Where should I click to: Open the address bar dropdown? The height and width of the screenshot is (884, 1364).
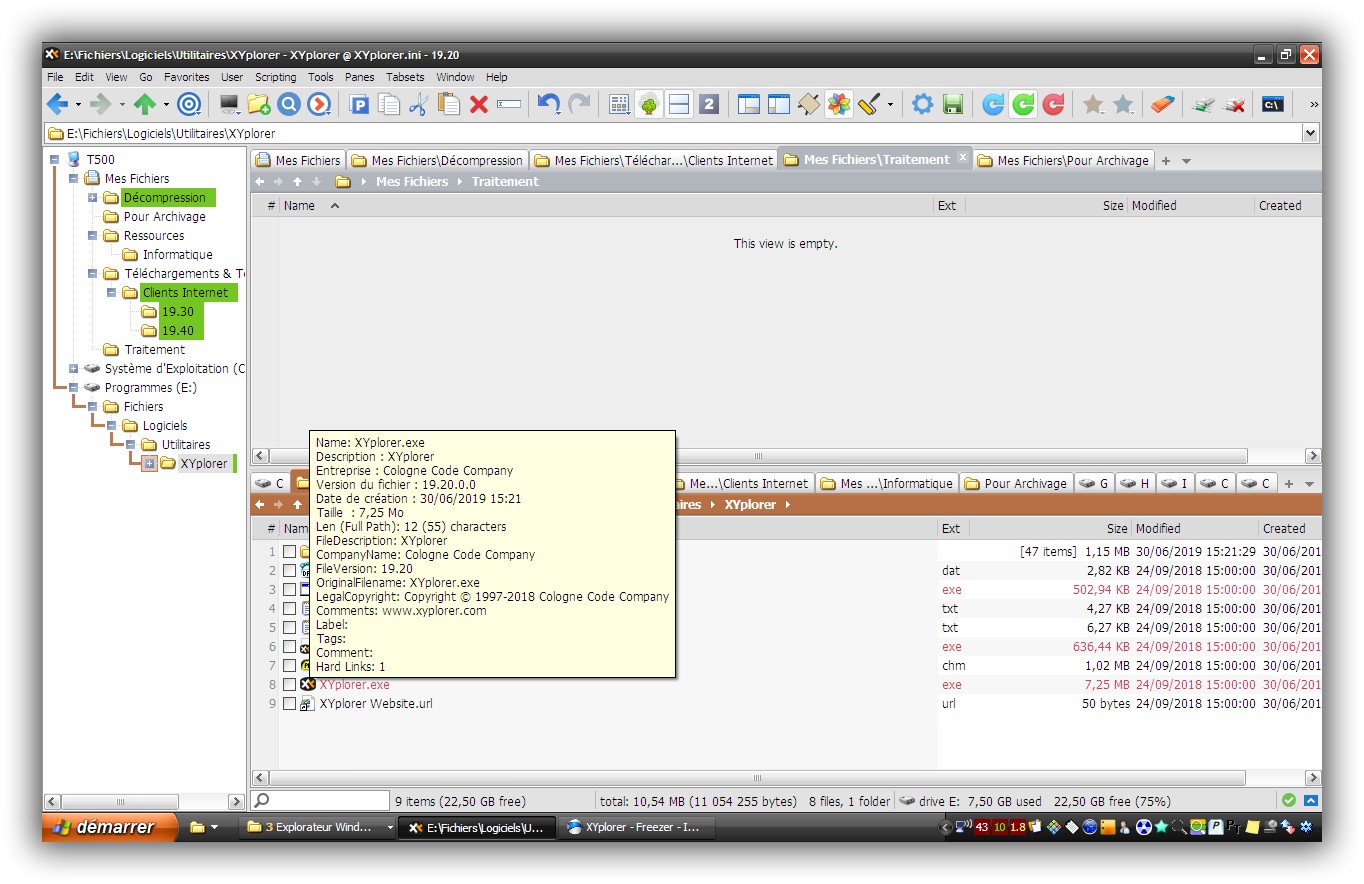tap(1310, 133)
